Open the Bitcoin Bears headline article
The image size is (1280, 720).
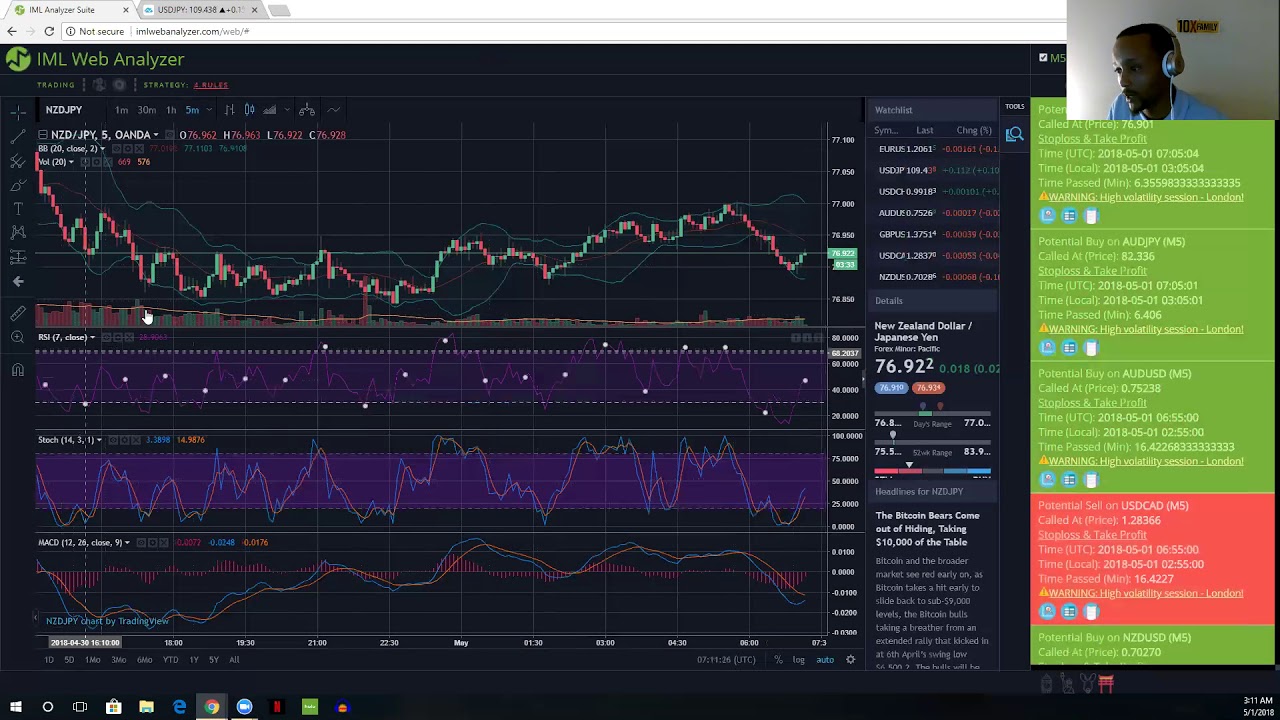[928, 529]
